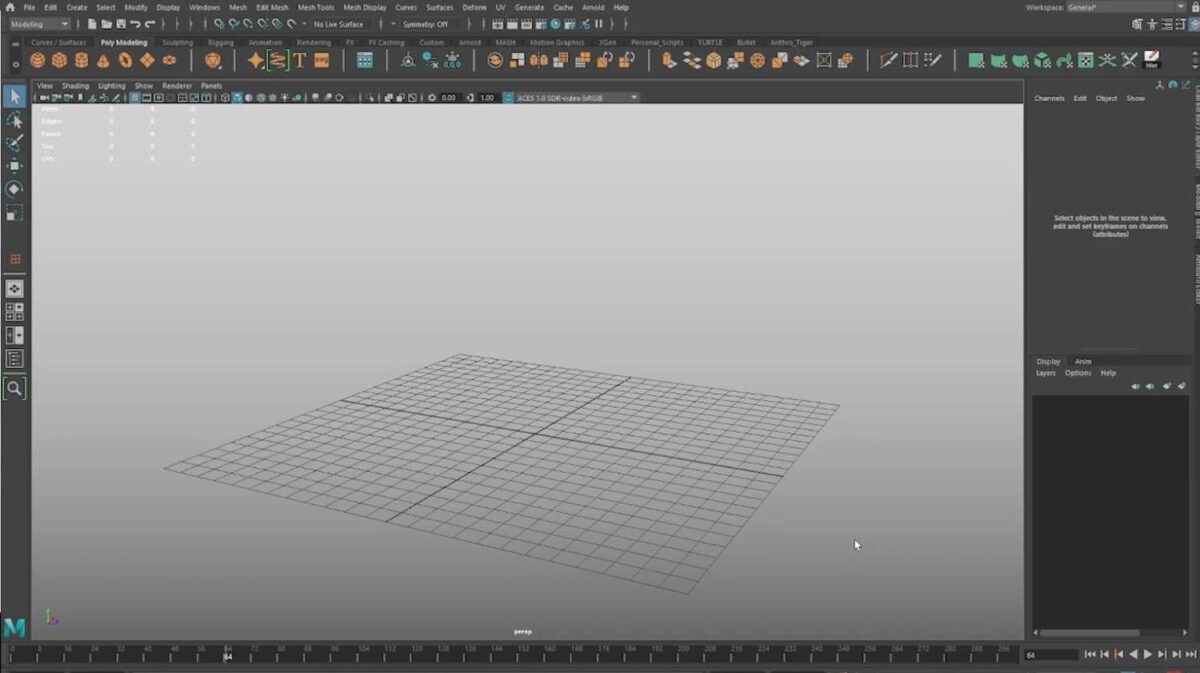
Task: Select the polygon Sphere primitive on the shelf
Action: pos(38,61)
